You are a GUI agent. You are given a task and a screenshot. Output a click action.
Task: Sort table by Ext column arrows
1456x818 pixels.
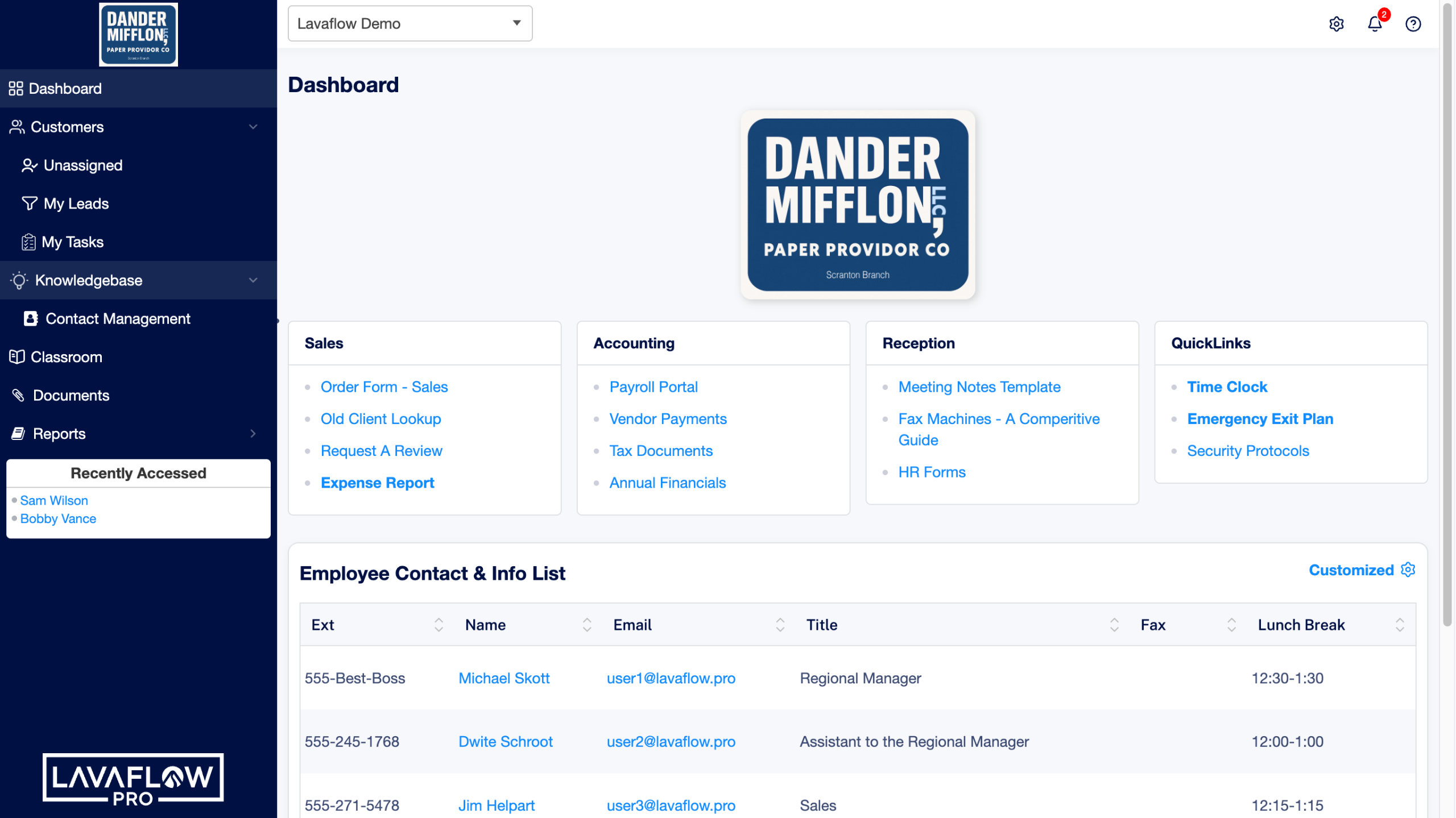439,625
